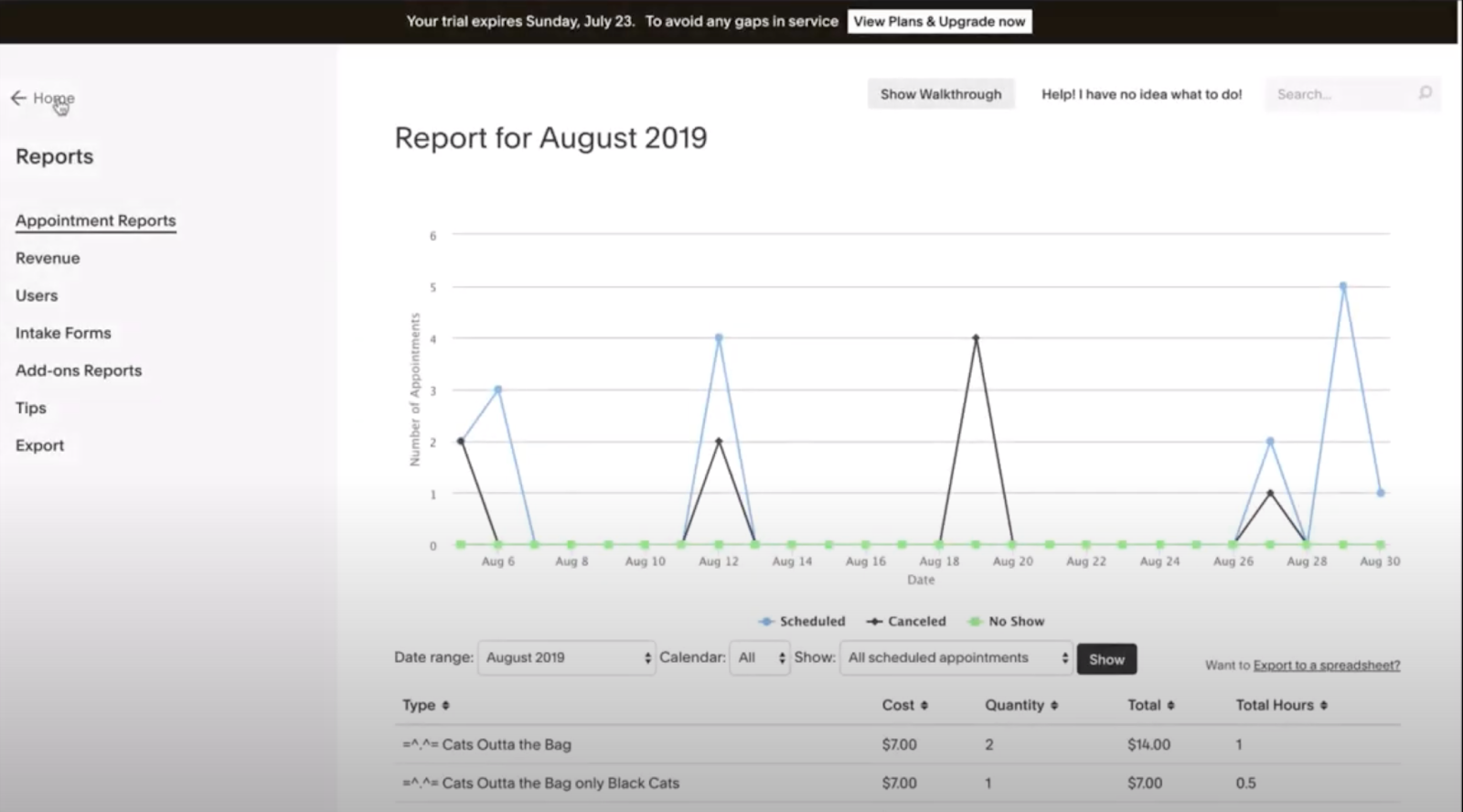Sort table by Cost column arrows
Viewport: 1463px width, 812px height.
tap(924, 706)
